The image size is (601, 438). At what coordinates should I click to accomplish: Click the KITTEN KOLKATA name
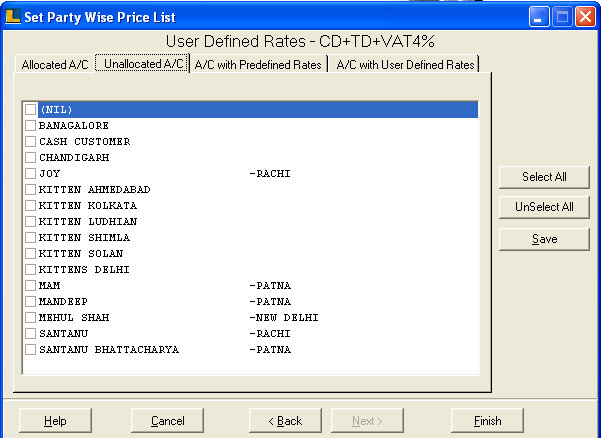pyautogui.click(x=88, y=205)
